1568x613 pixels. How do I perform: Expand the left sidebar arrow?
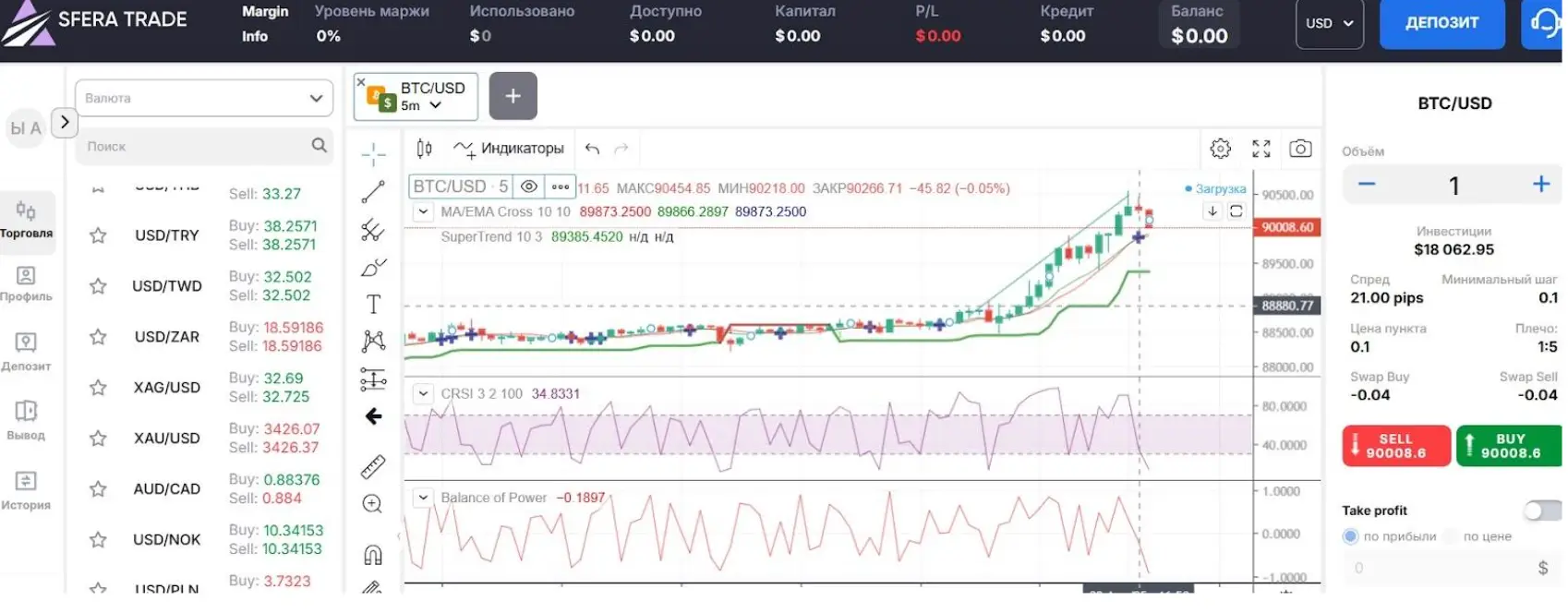tap(64, 122)
